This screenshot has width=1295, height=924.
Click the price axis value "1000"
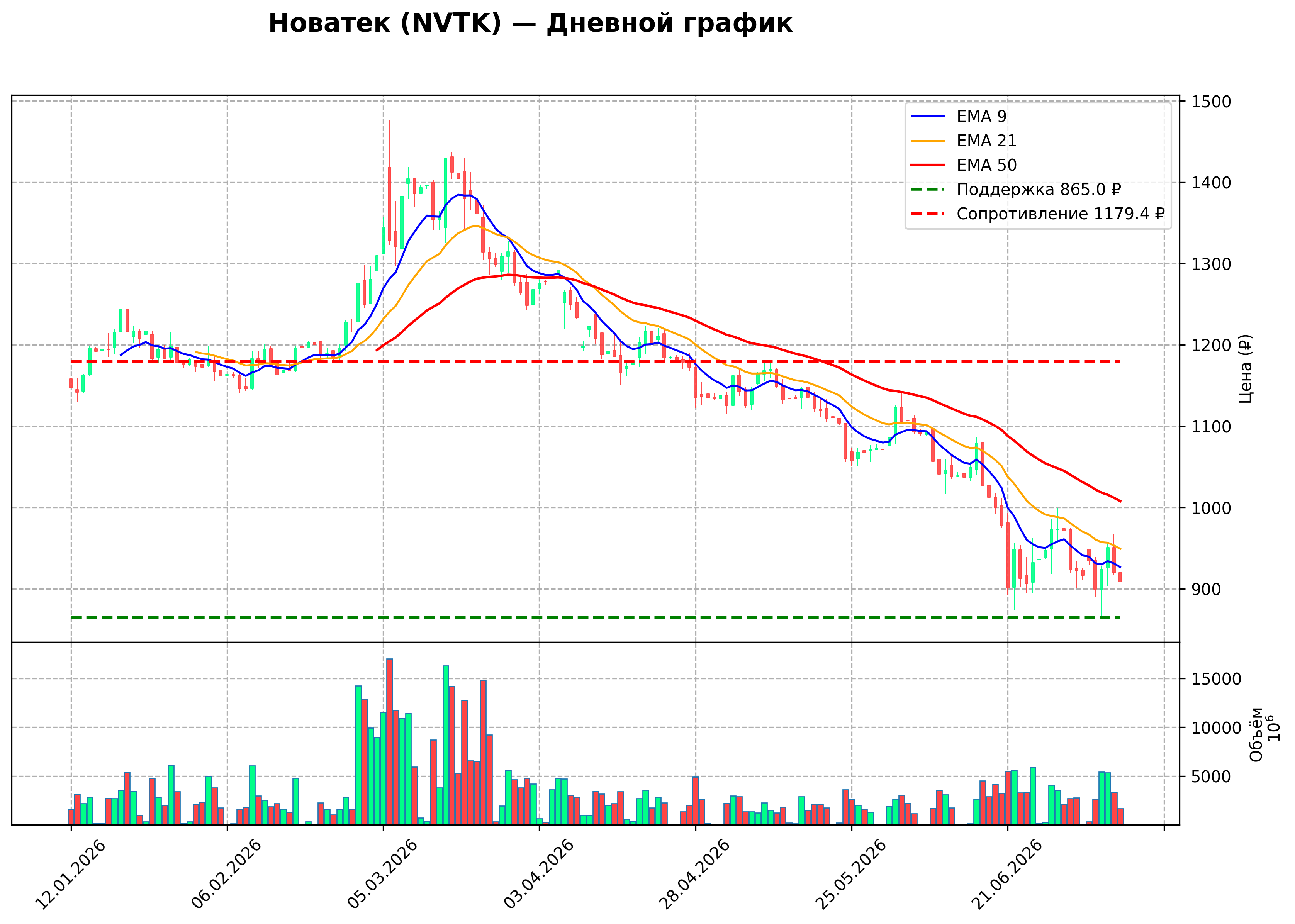point(1211,508)
